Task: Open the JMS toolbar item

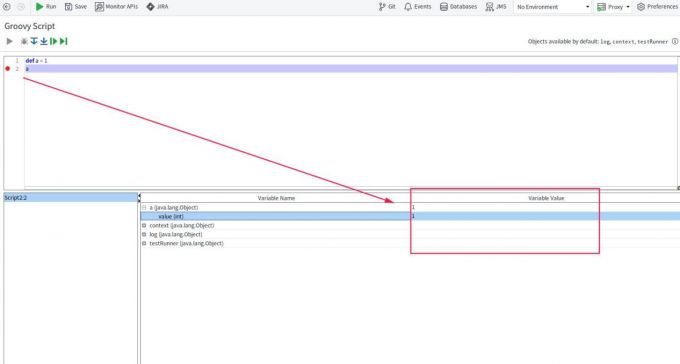Action: (x=496, y=7)
